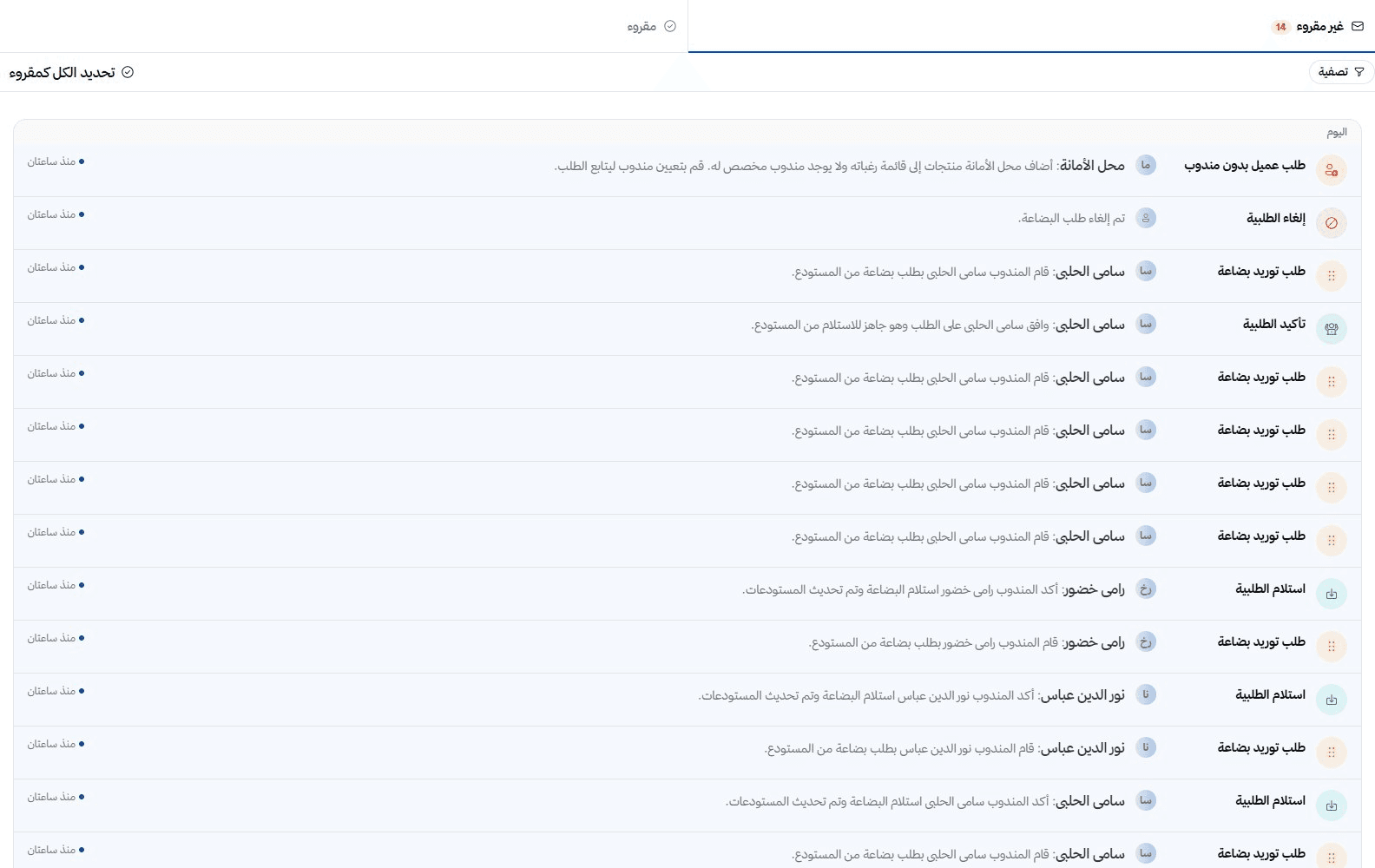Click the message "تم إلغاء طلب البضاعة."
The height and width of the screenshot is (868, 1375).
[x=1071, y=218]
